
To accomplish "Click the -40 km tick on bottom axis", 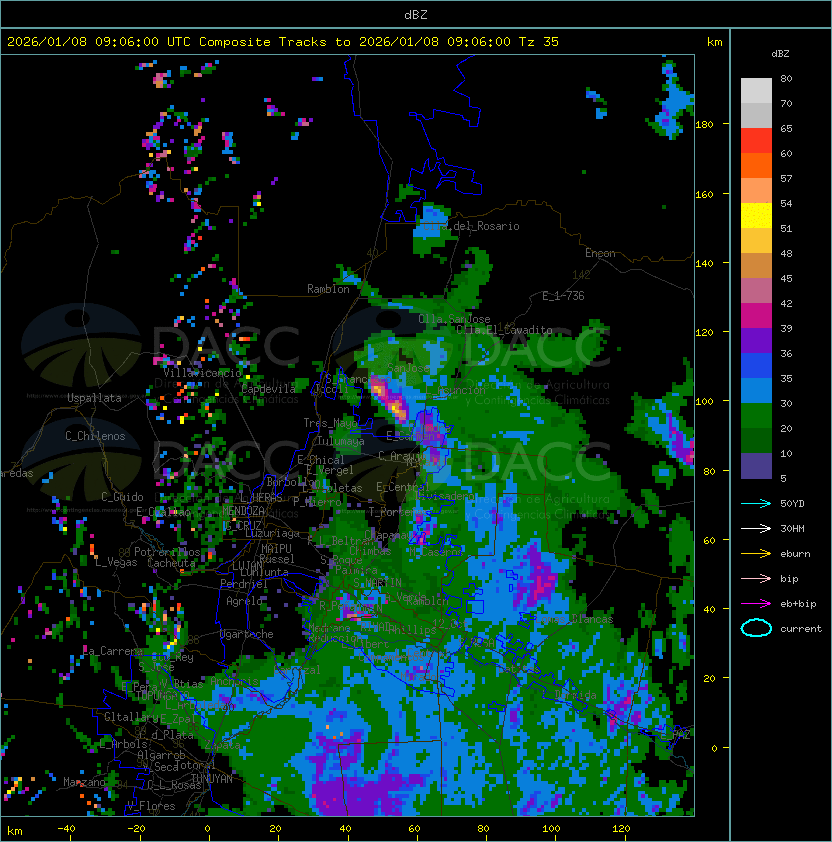I will [x=67, y=829].
